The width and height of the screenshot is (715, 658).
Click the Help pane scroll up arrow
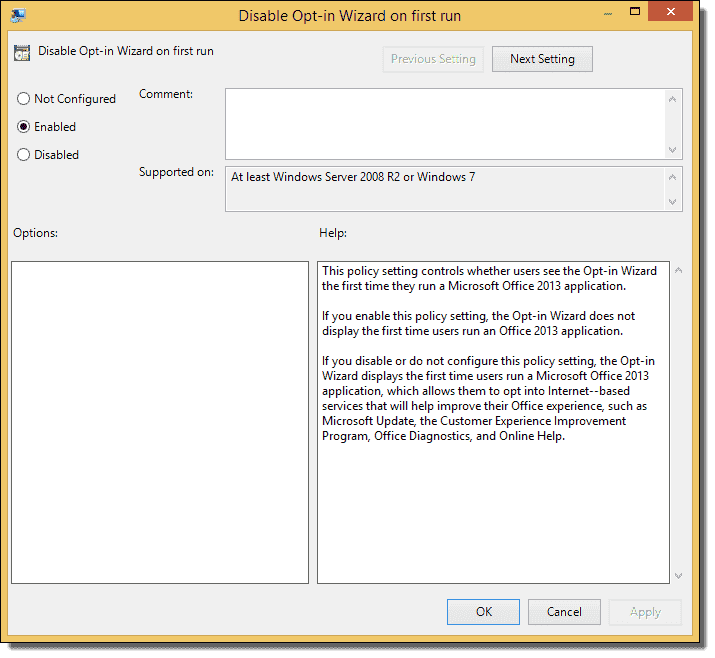[679, 271]
